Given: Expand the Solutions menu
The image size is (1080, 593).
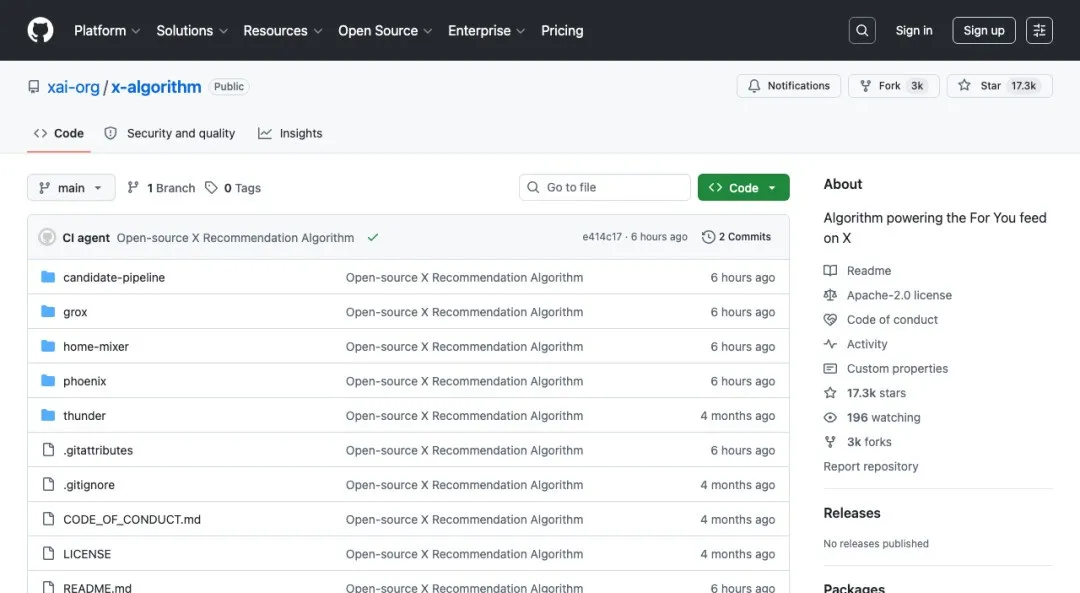Looking at the screenshot, I should [x=191, y=30].
